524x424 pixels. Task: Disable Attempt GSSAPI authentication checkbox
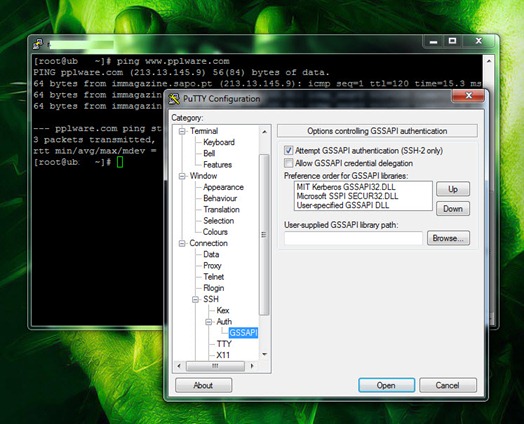288,150
